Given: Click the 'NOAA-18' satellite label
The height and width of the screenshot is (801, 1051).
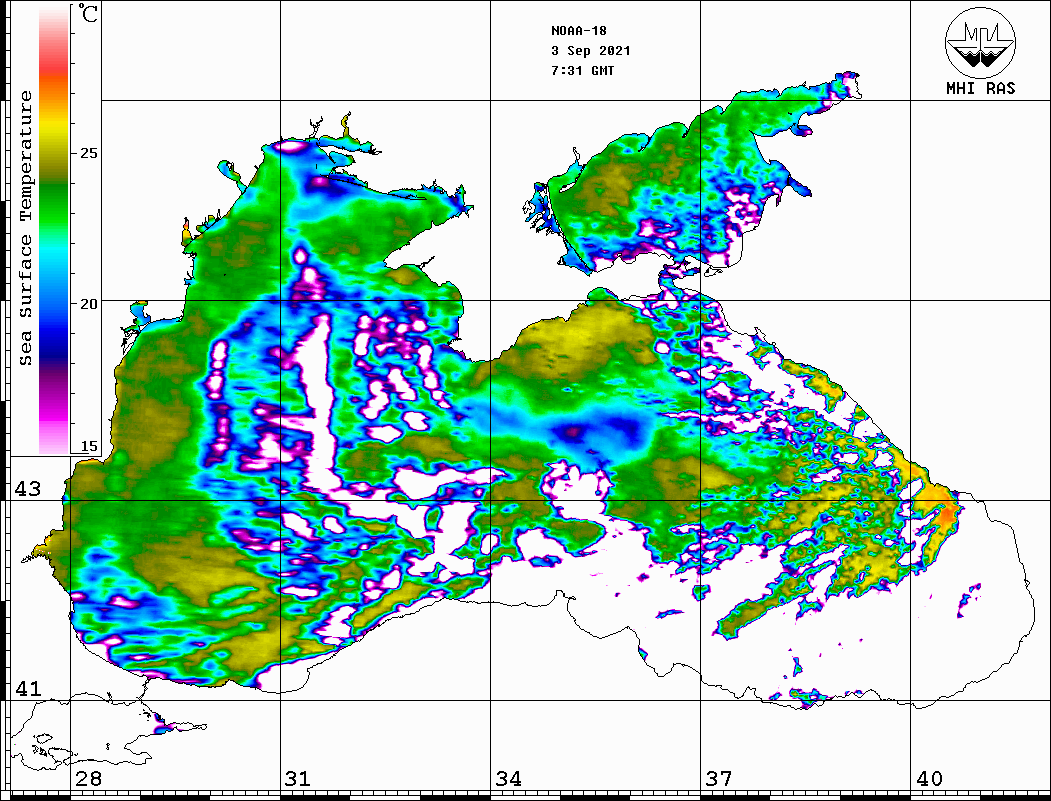Looking at the screenshot, I should pos(579,31).
